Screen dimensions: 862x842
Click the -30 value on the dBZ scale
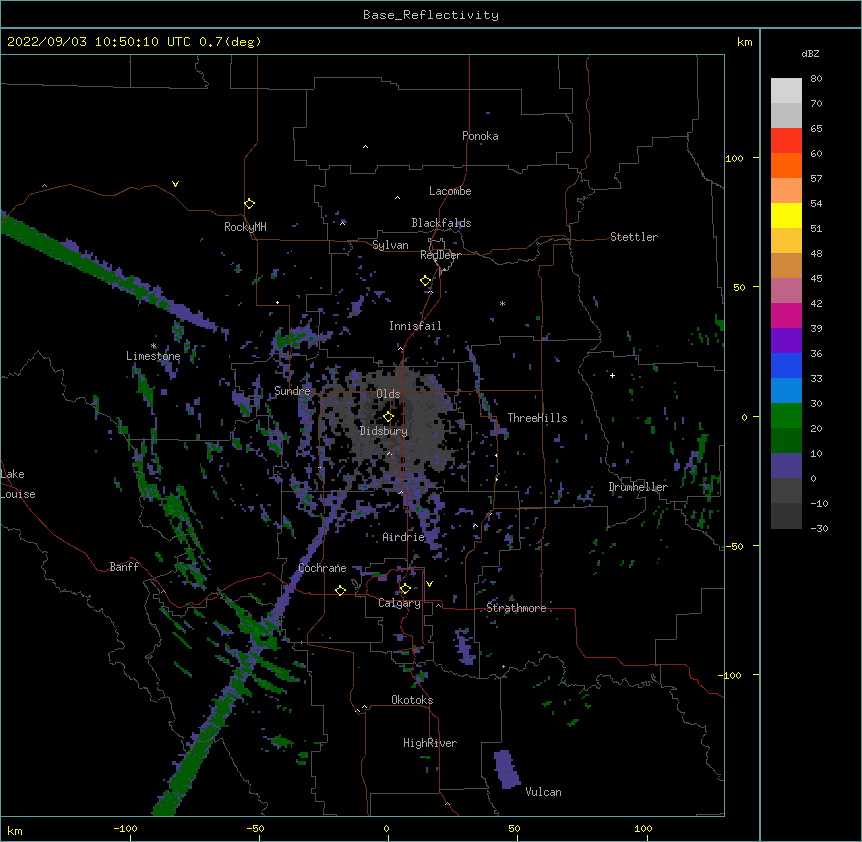point(819,529)
